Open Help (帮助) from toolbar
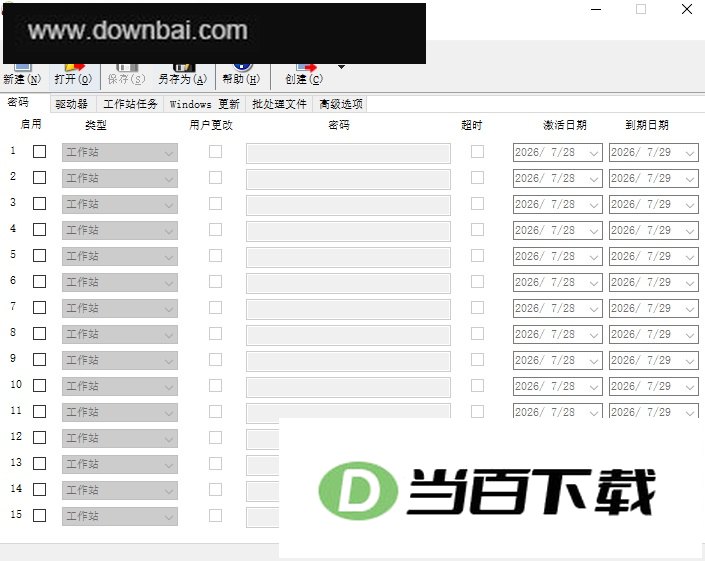This screenshot has width=705, height=561. [x=241, y=76]
